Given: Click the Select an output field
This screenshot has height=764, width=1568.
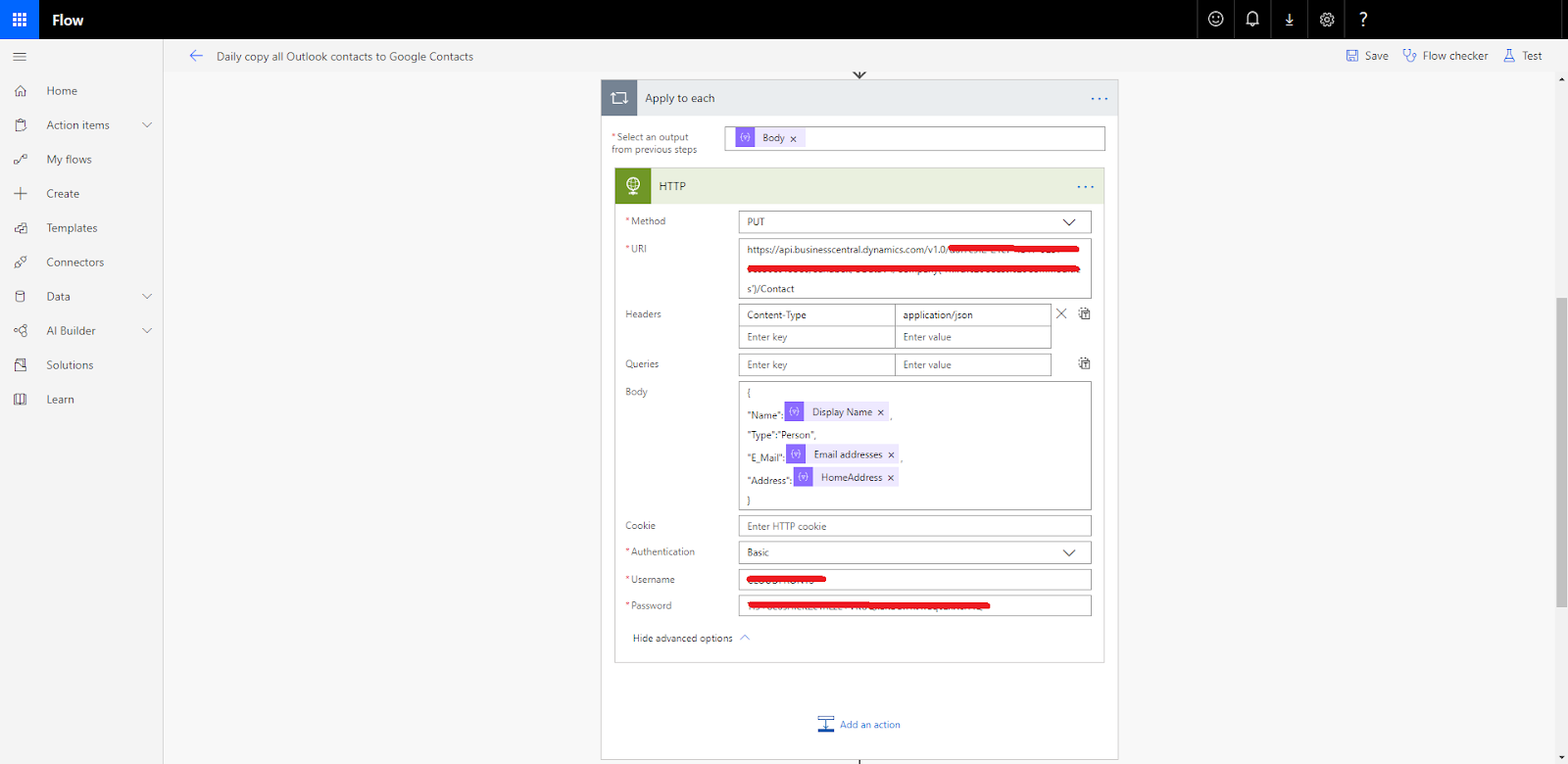Looking at the screenshot, I should tap(914, 139).
